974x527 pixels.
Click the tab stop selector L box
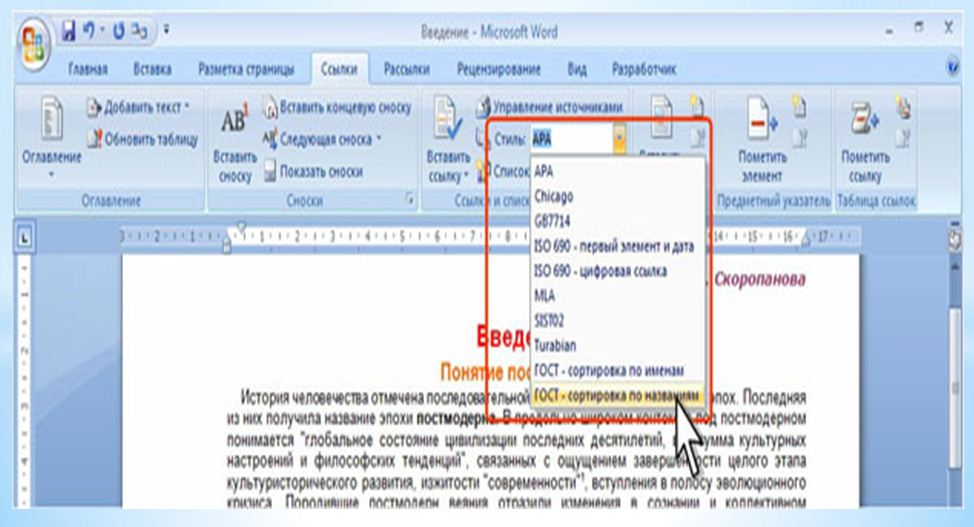[x=24, y=237]
